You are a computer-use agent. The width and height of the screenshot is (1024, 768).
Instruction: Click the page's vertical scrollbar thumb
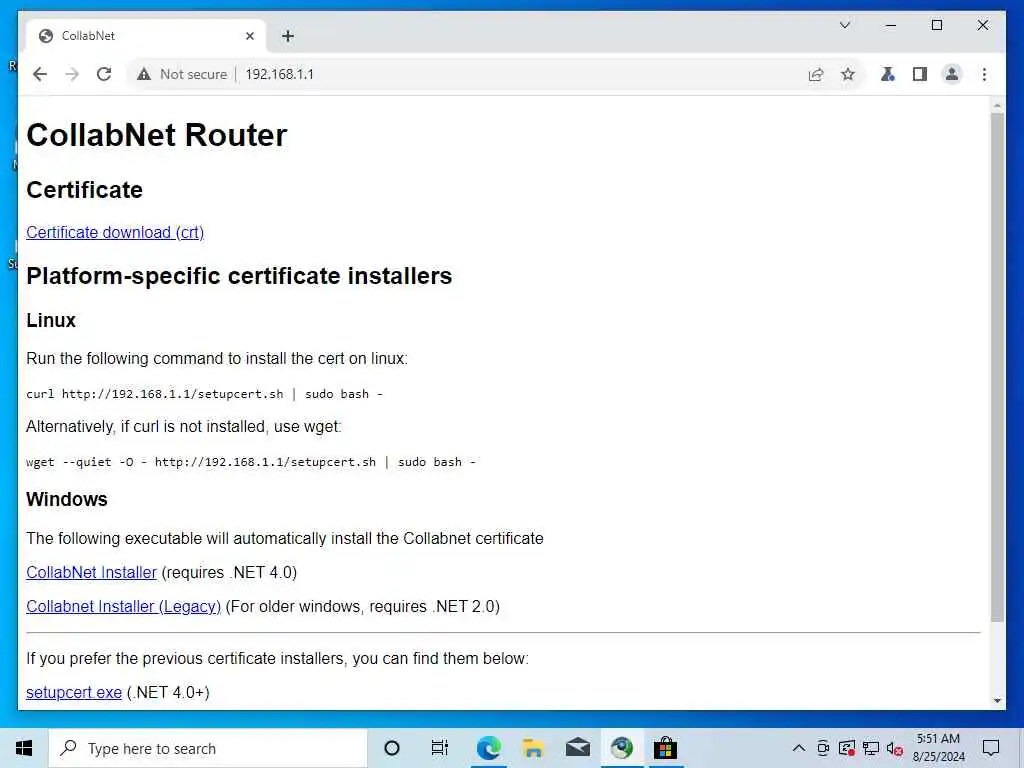[997, 367]
